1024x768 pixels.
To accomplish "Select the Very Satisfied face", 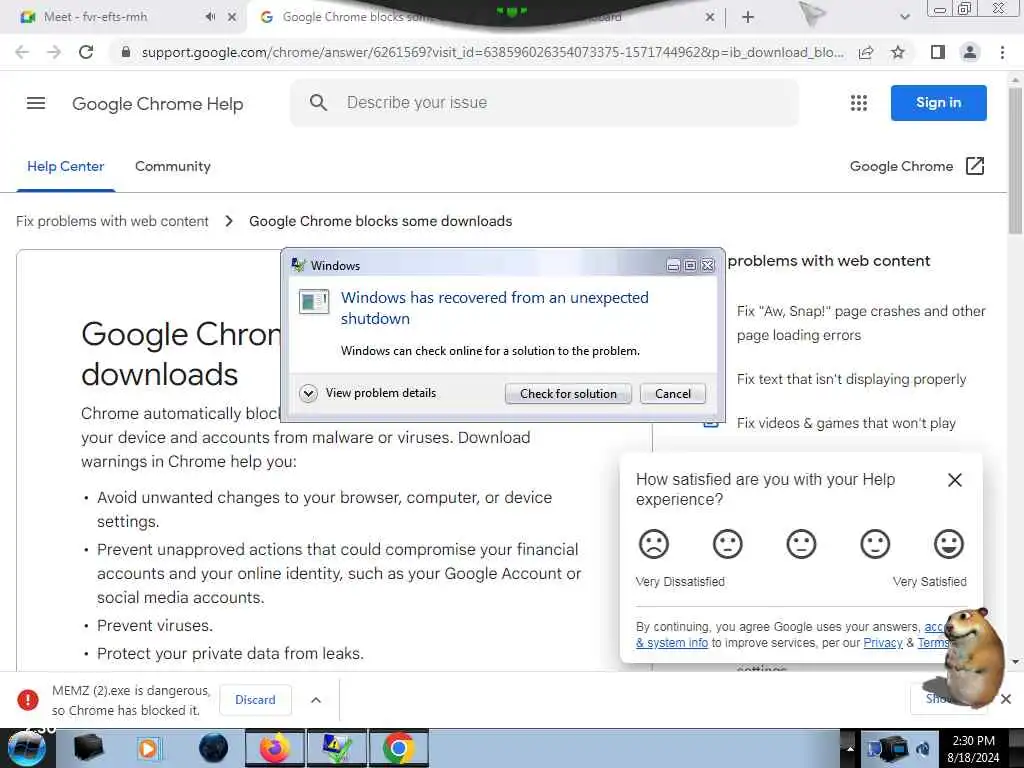I will [949, 543].
